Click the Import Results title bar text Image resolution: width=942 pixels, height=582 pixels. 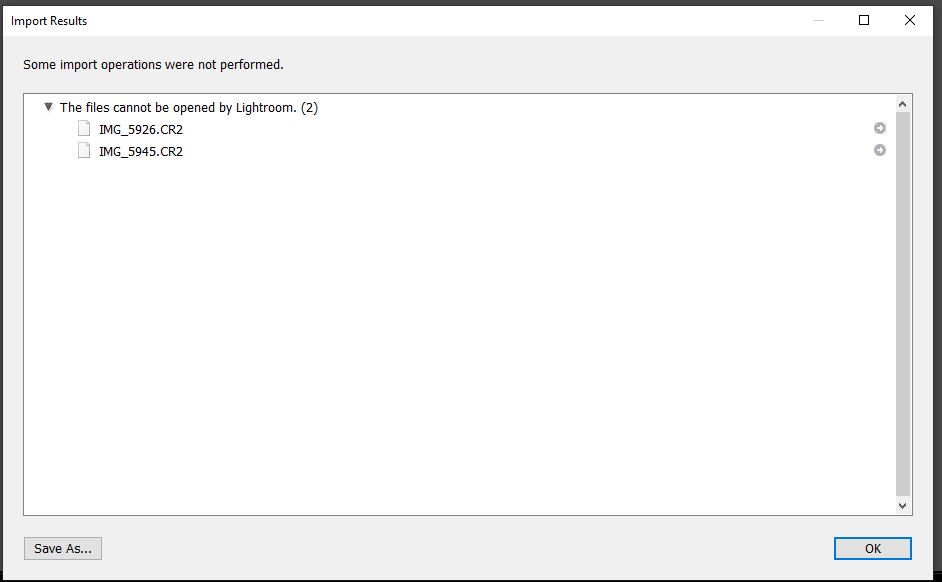[x=49, y=21]
